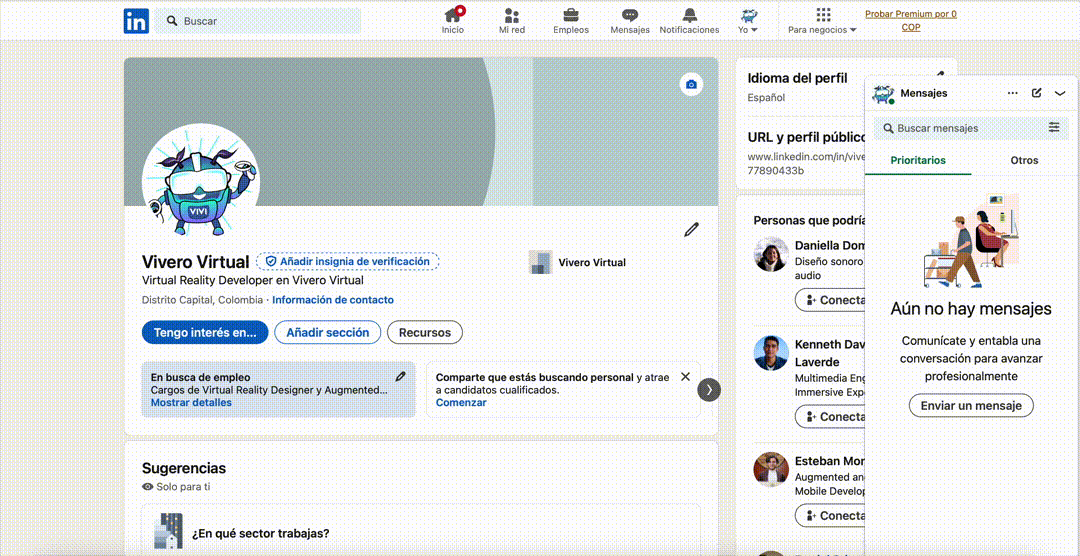Click the Buscar mensajes field
The width and height of the screenshot is (1080, 556).
click(959, 128)
